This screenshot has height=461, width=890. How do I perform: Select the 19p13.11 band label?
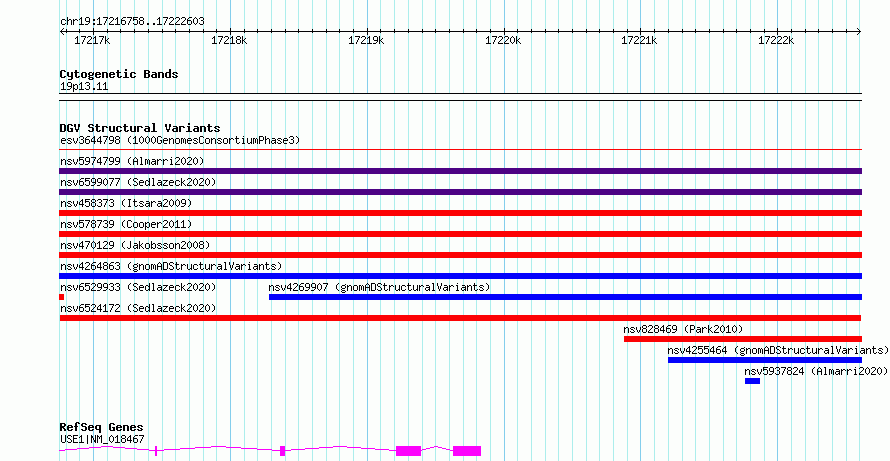[84, 86]
